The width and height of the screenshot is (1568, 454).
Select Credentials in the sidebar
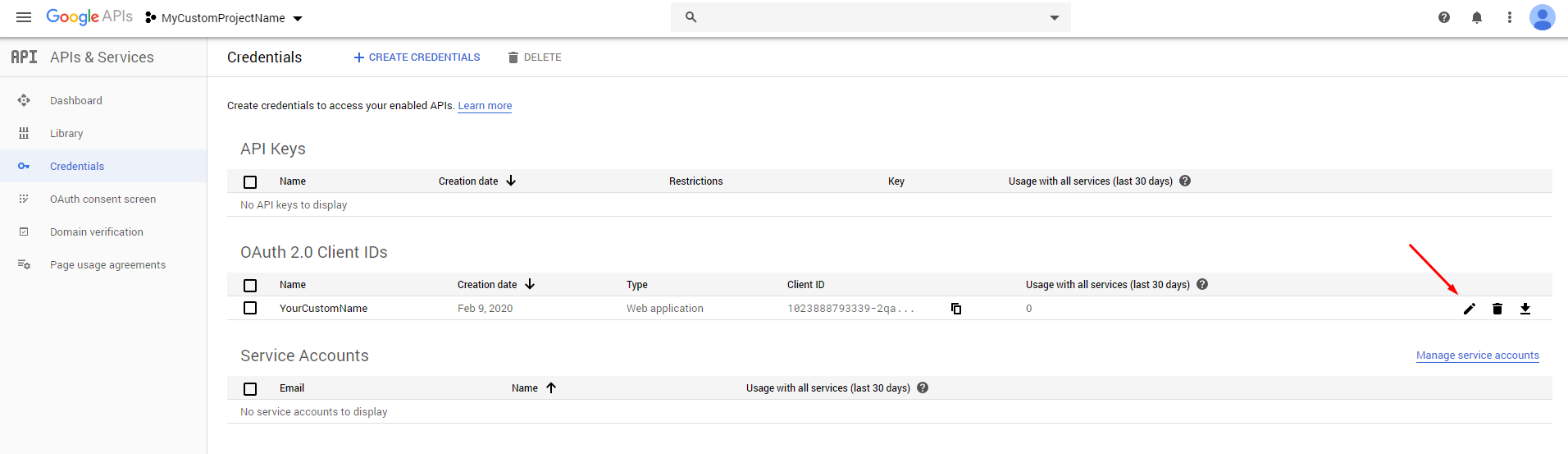pos(77,166)
